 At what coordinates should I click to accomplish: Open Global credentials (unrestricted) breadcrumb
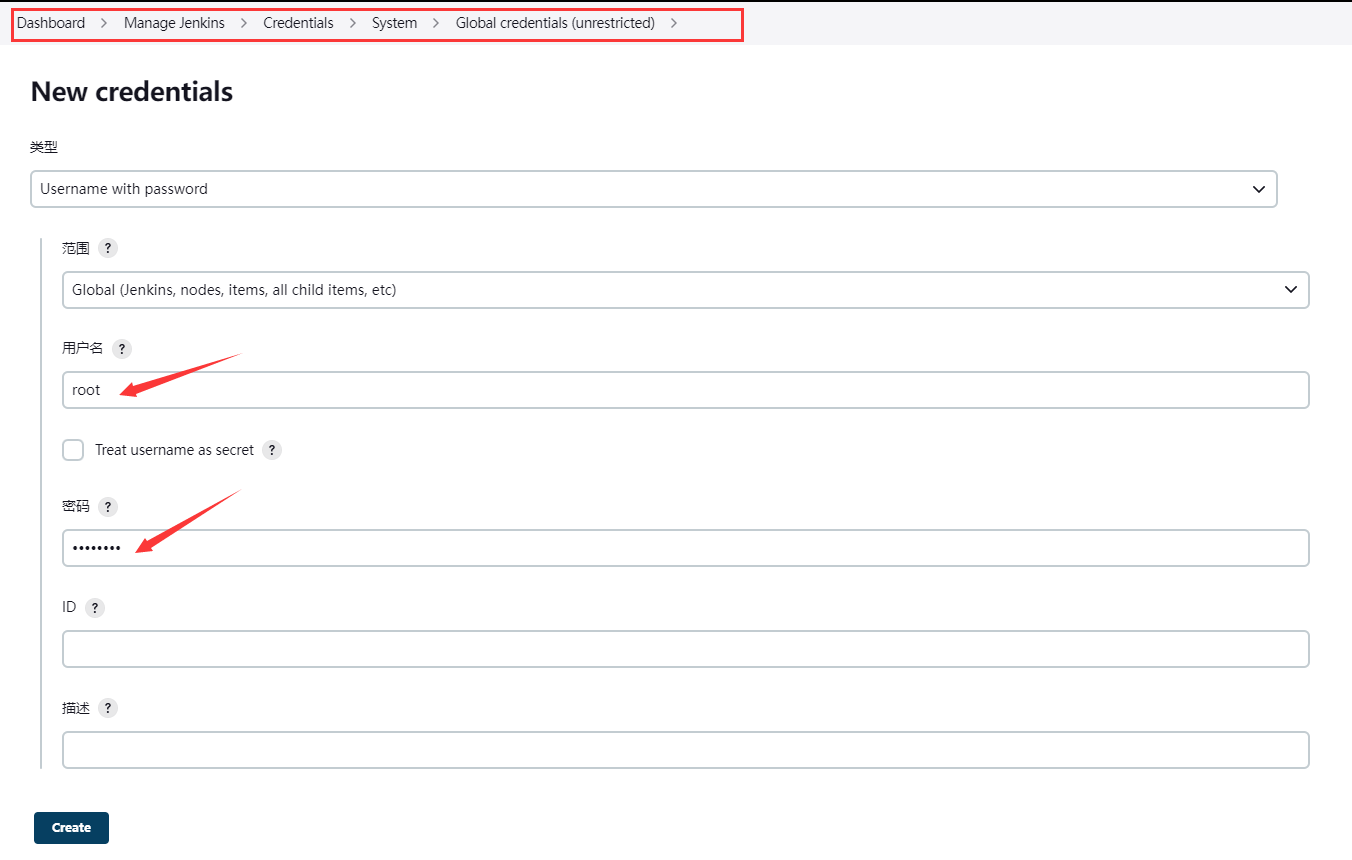click(555, 23)
